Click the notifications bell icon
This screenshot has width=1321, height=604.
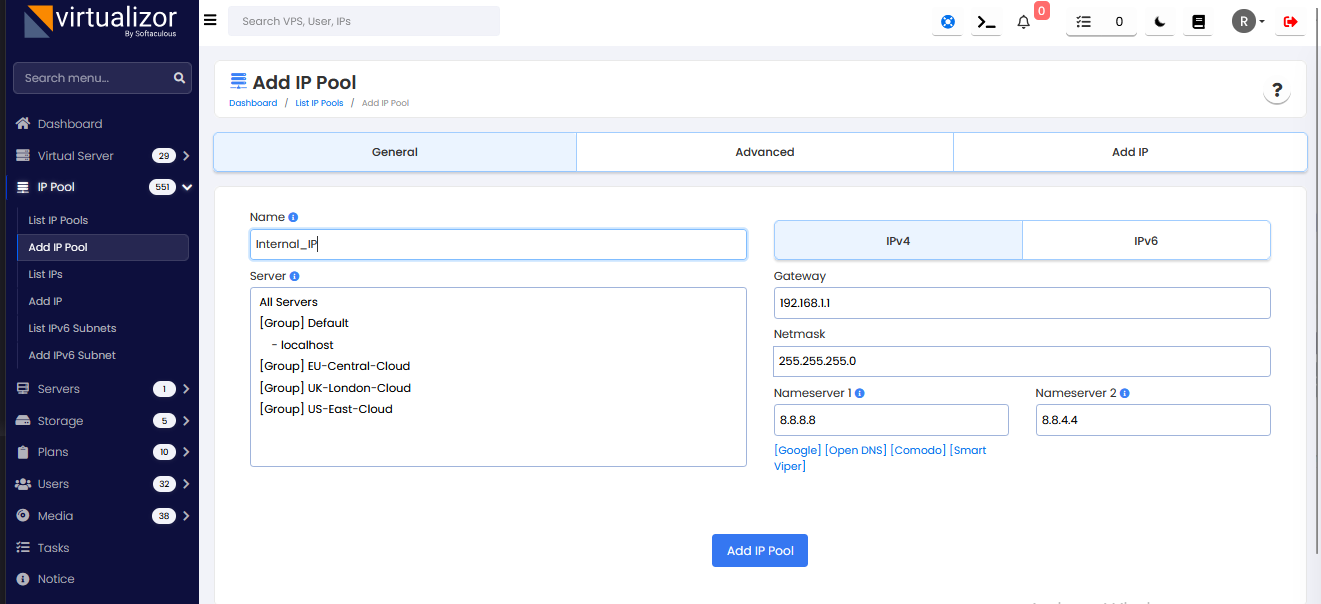[1023, 21]
